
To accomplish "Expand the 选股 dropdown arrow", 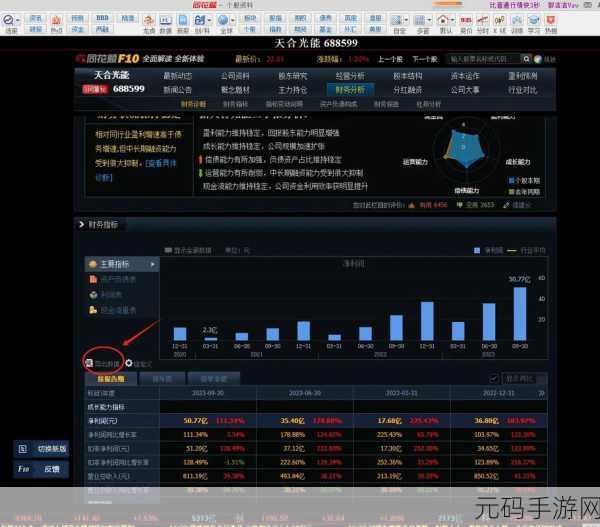I will coord(18,20).
